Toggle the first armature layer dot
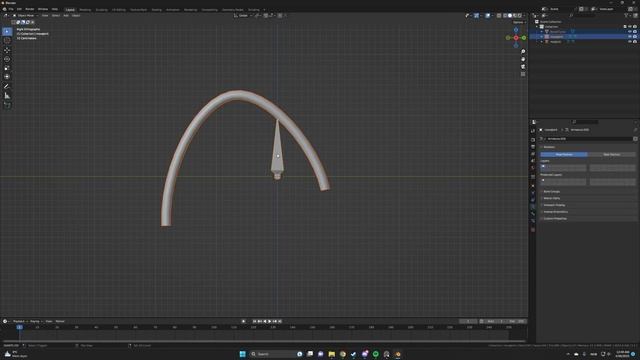Screen dimensions: 640x360 coord(543,166)
